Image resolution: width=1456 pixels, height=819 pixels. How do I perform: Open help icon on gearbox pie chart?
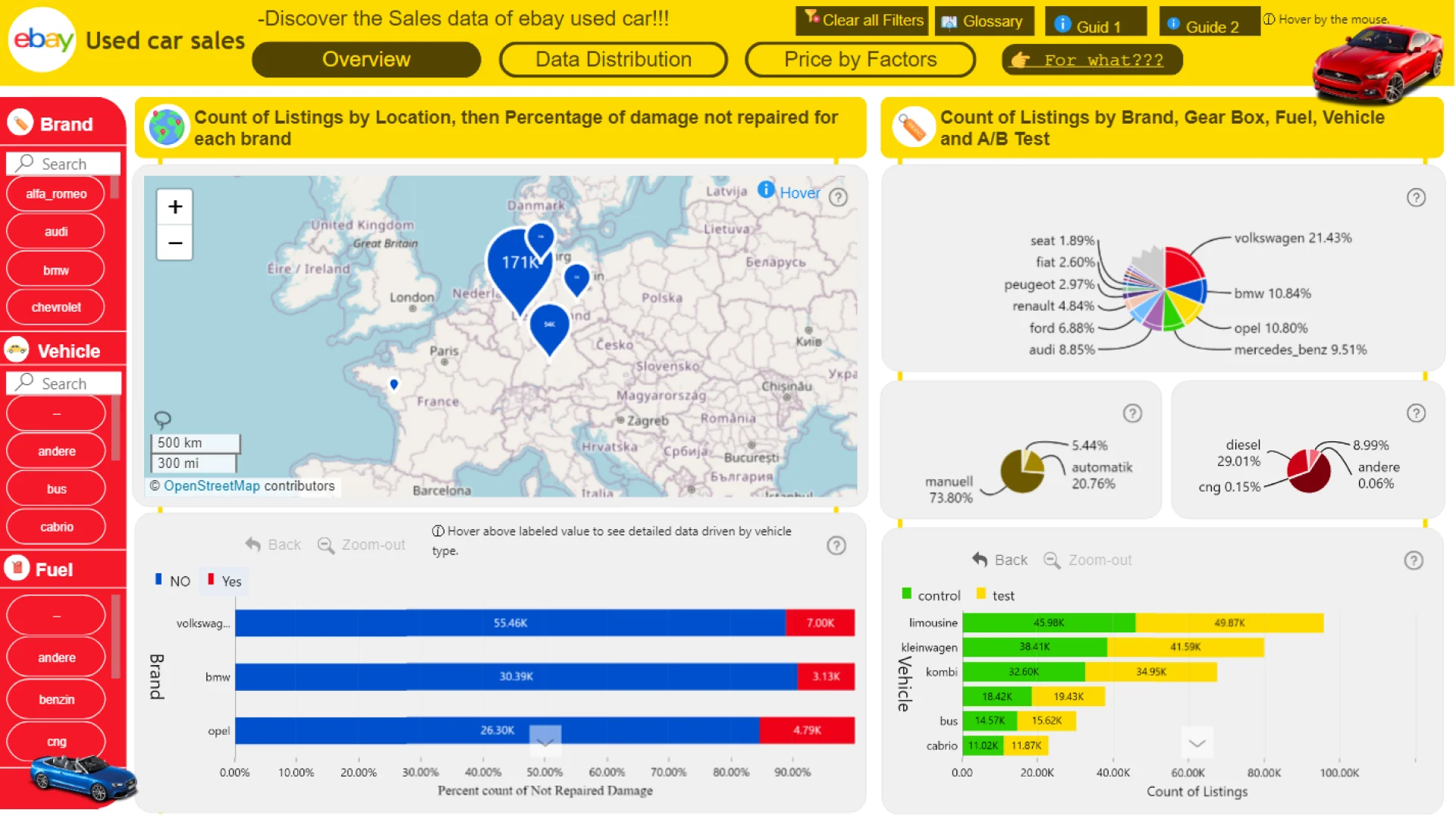(1132, 413)
